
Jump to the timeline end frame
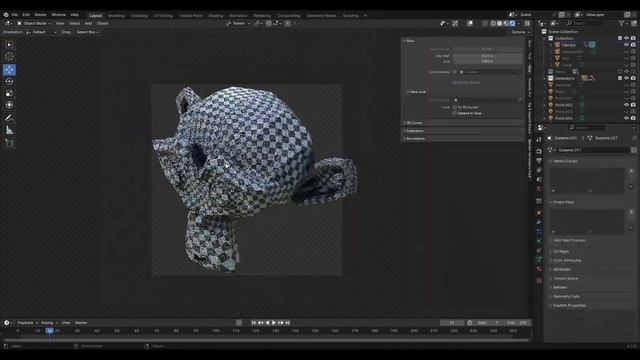(x=287, y=322)
